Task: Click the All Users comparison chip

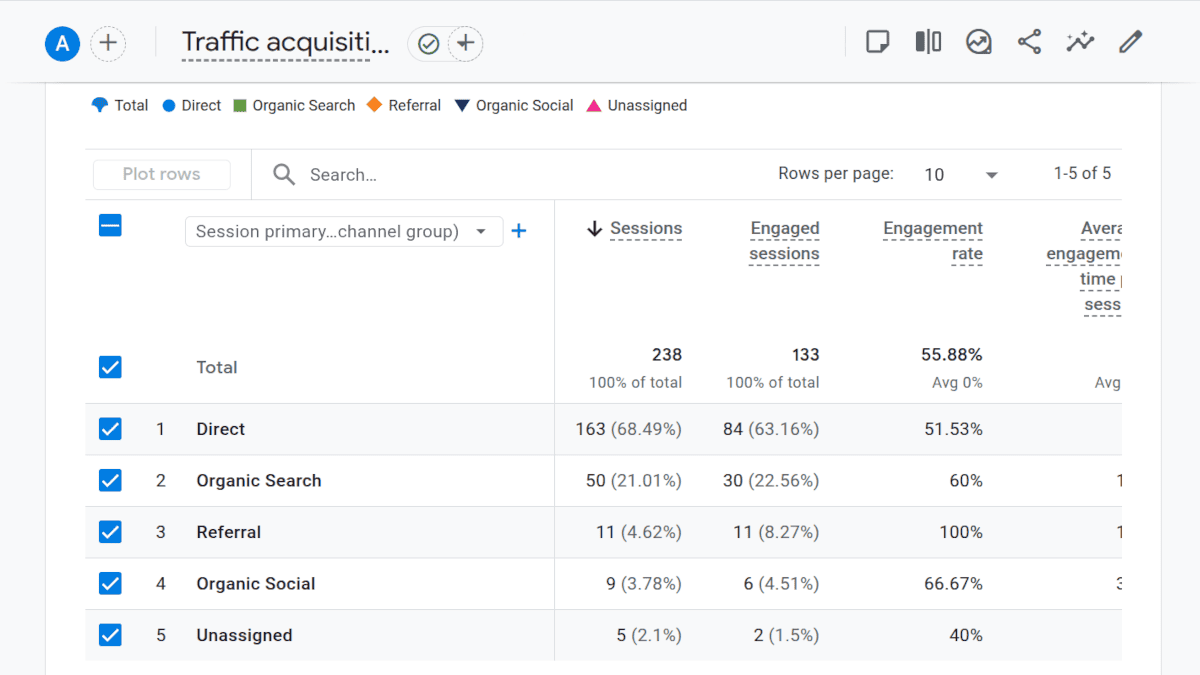Action: (x=62, y=43)
